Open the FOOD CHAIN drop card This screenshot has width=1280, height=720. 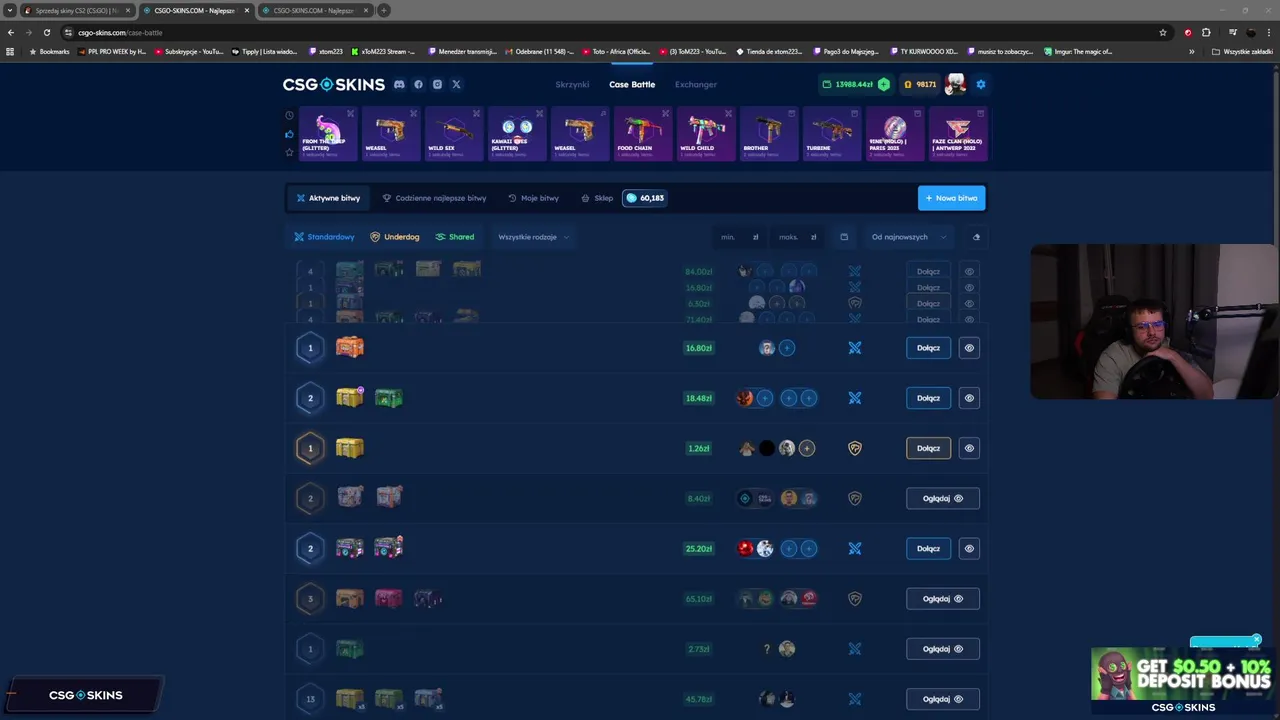(x=643, y=133)
